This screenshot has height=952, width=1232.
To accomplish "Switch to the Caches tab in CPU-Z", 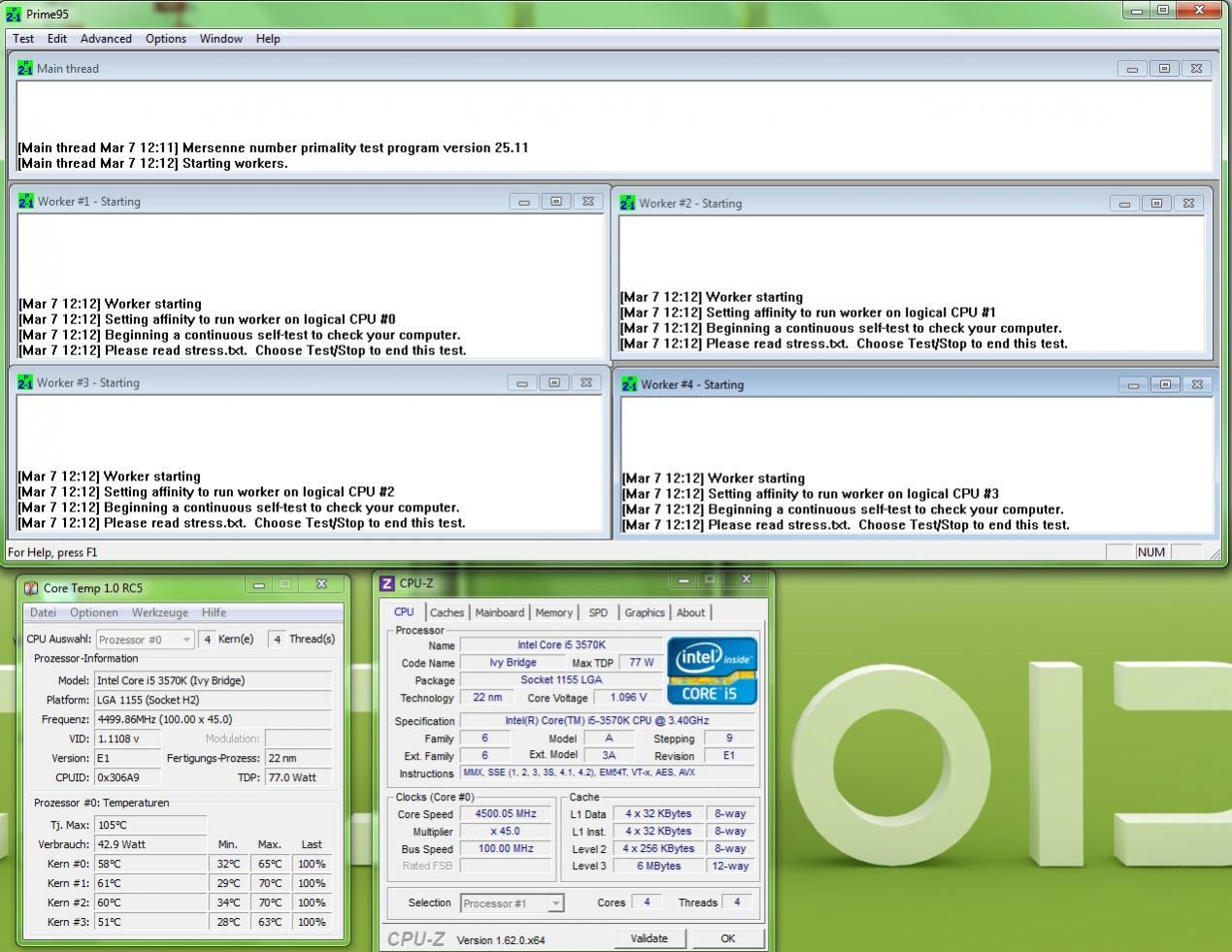I will tap(447, 613).
